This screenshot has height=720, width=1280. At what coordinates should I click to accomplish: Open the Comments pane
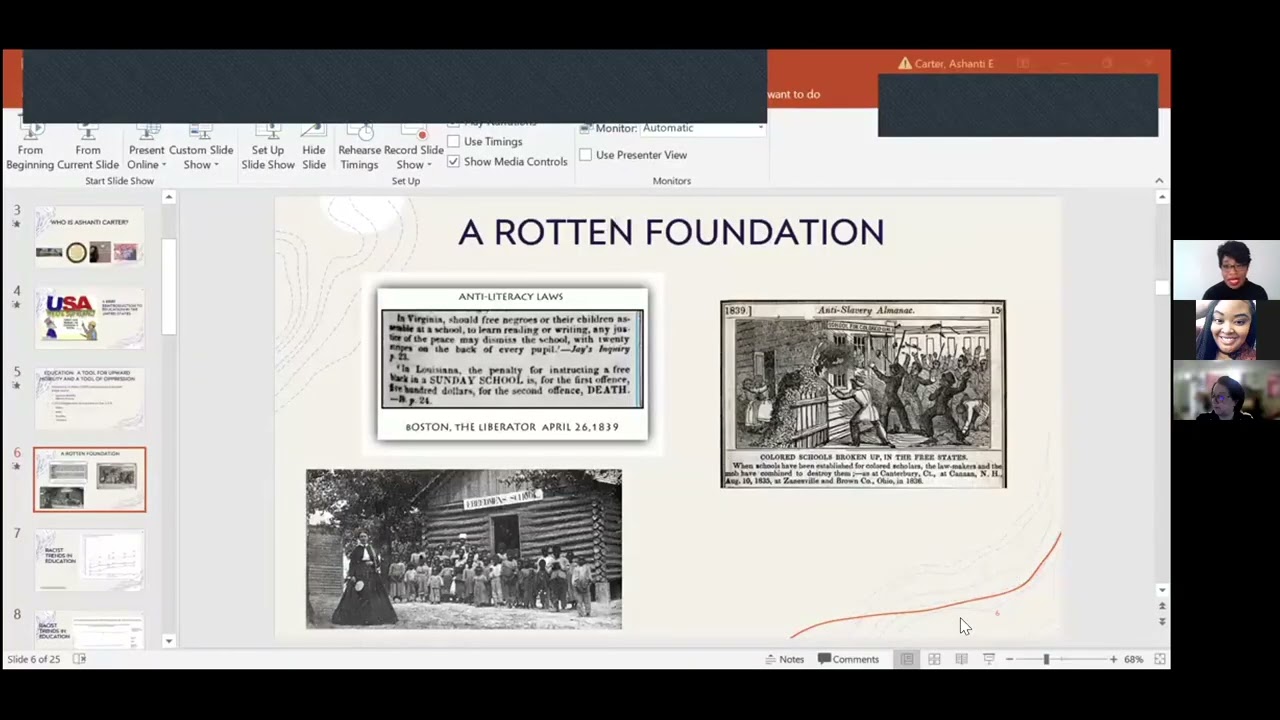pyautogui.click(x=848, y=659)
